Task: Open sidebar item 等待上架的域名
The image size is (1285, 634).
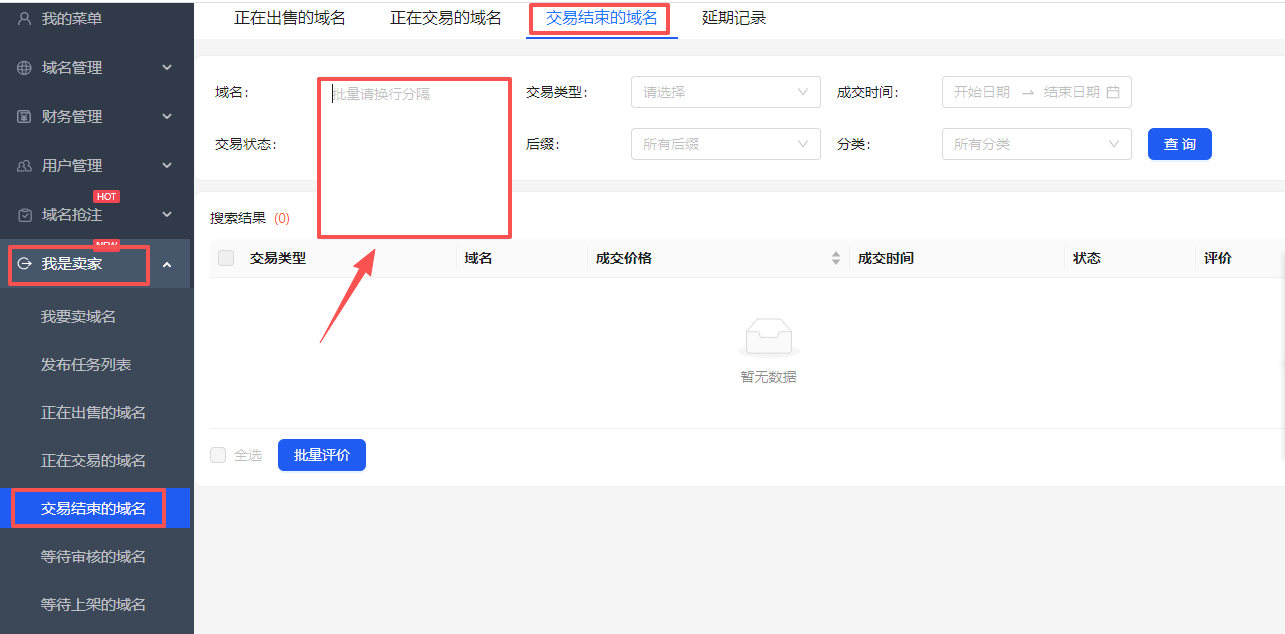Action: click(93, 604)
